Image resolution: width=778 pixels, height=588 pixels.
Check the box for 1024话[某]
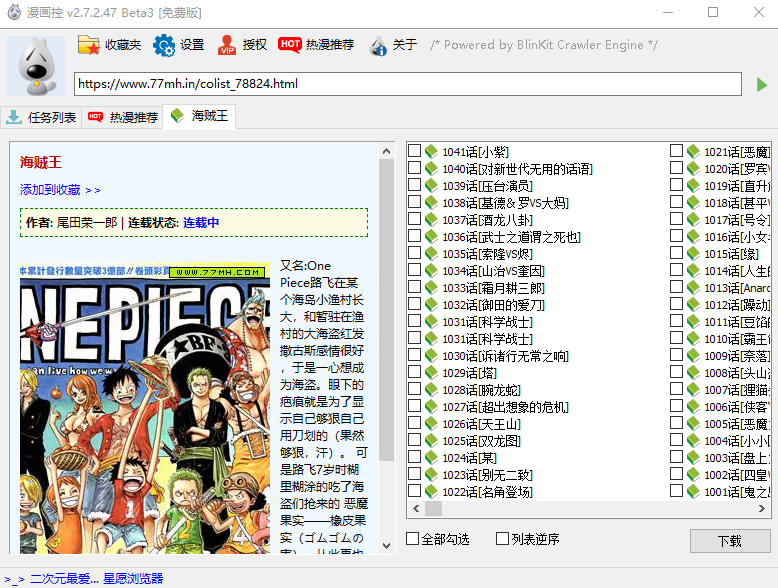(x=414, y=457)
